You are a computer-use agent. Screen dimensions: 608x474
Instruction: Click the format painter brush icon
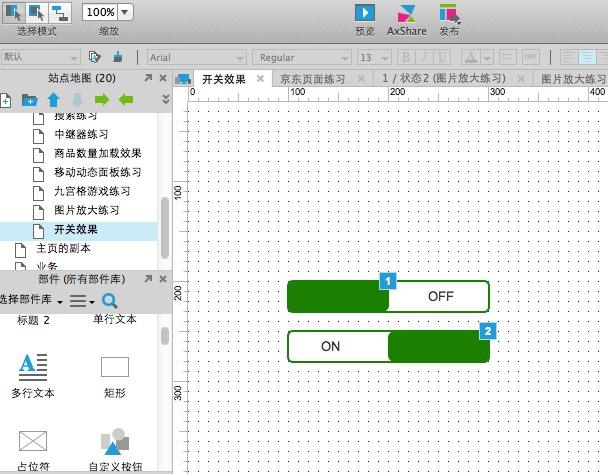118,57
